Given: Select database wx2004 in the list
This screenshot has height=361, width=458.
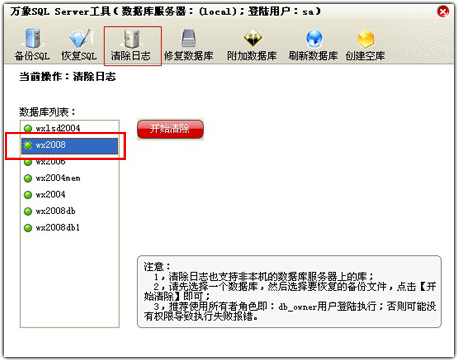Looking at the screenshot, I should 70,195.
